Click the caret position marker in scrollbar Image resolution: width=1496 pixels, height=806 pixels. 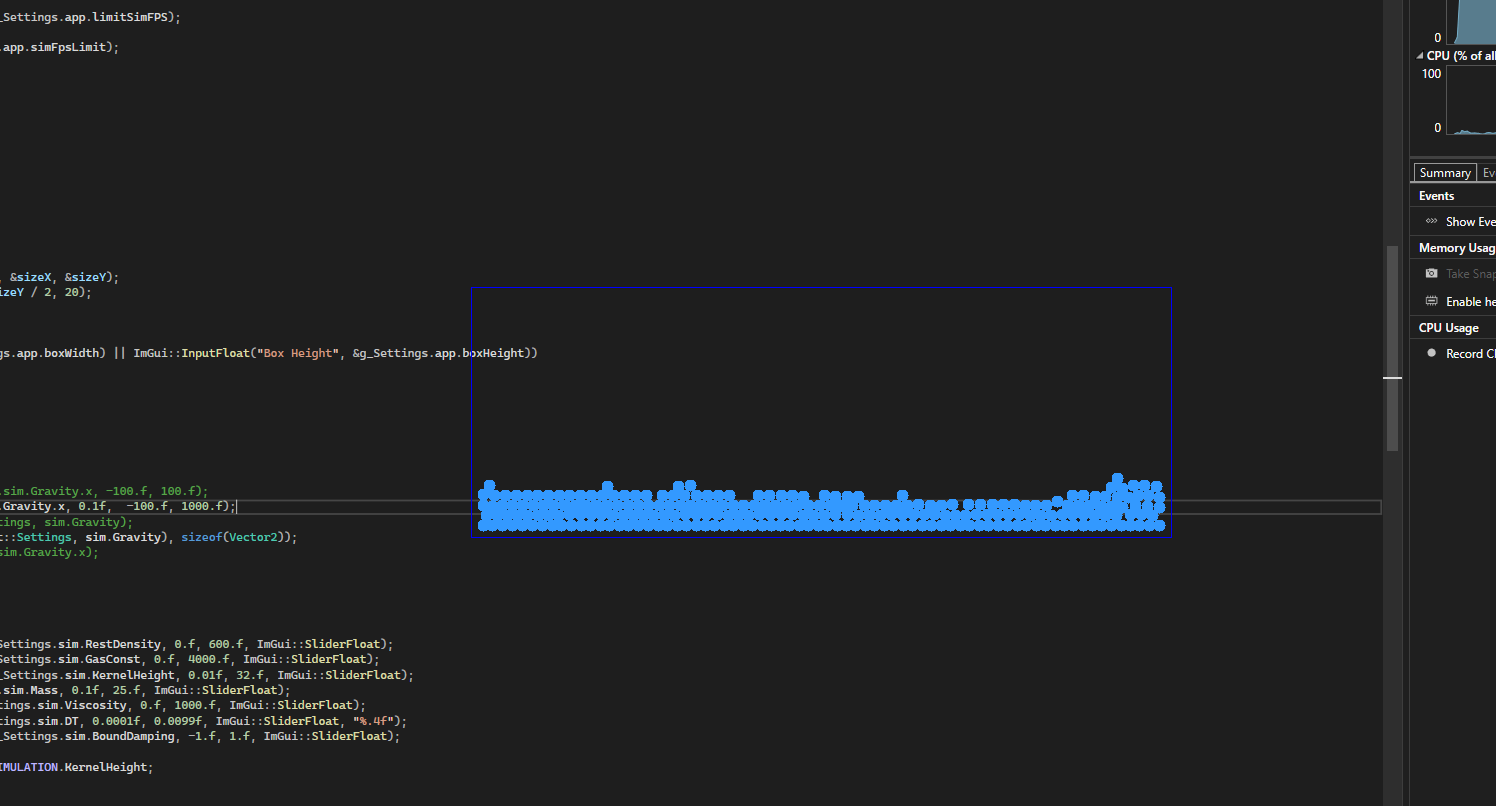click(1392, 378)
